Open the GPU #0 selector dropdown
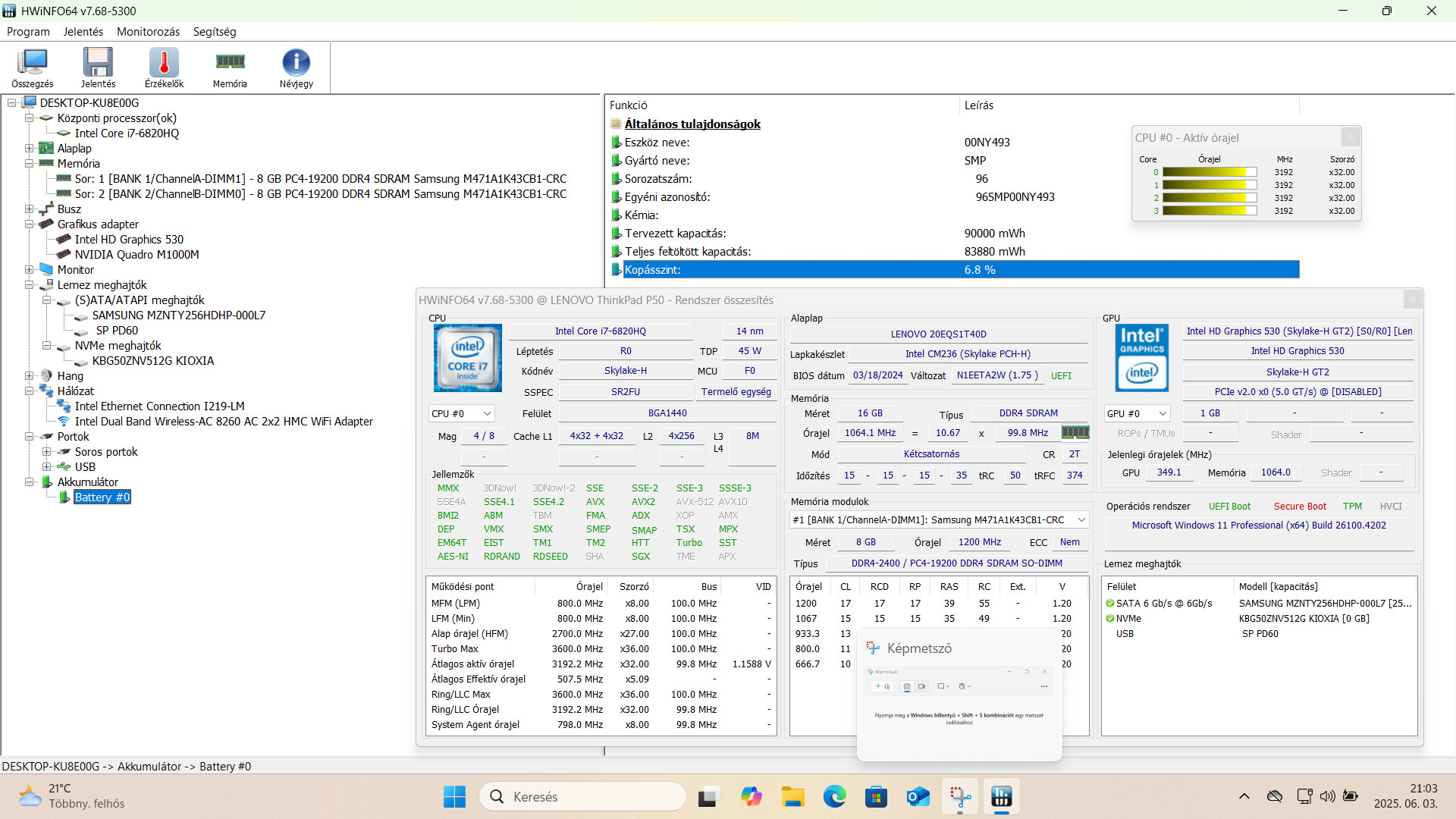The width and height of the screenshot is (1456, 819). pyautogui.click(x=1136, y=414)
